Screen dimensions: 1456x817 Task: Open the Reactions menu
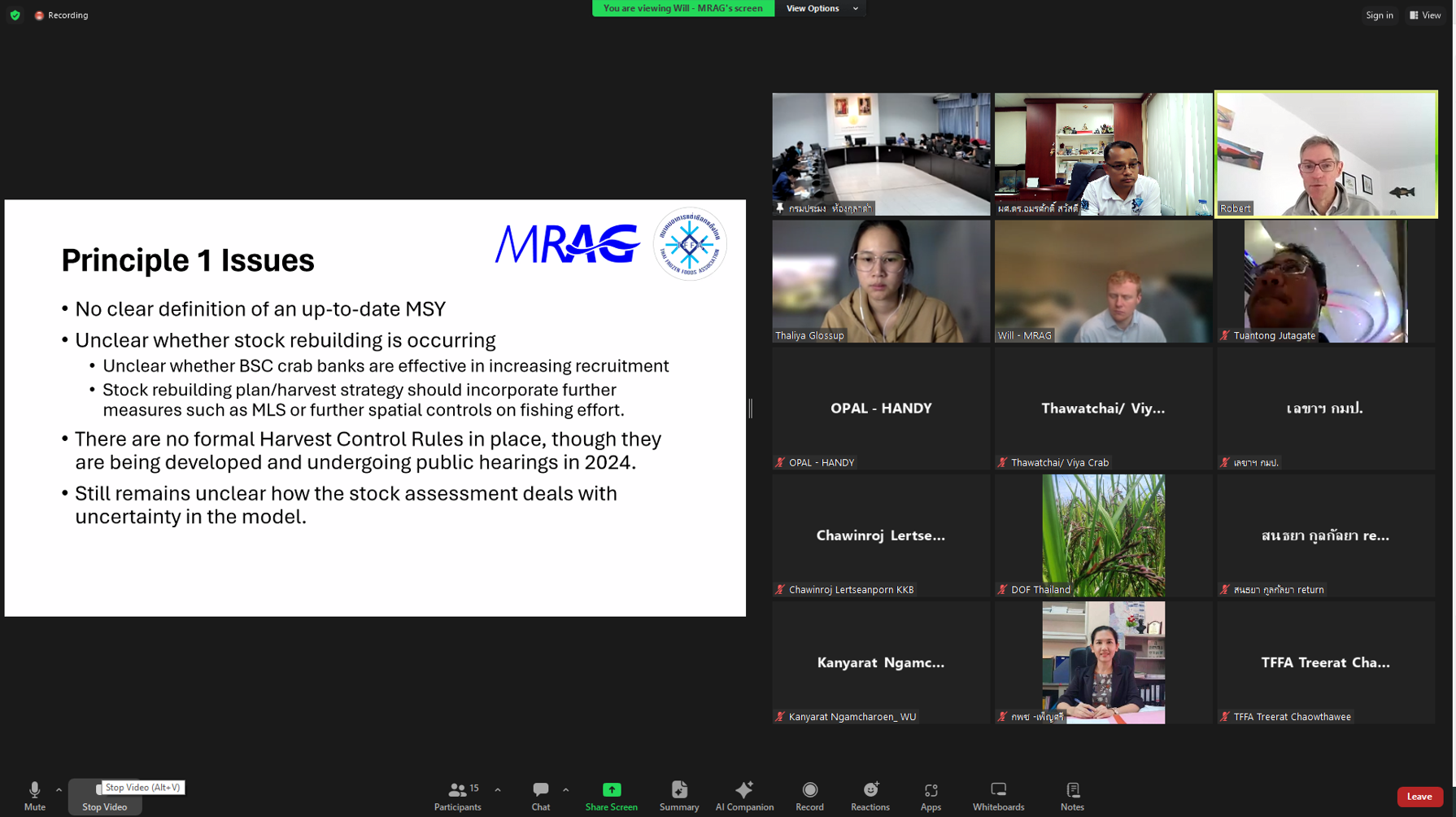pos(870,796)
